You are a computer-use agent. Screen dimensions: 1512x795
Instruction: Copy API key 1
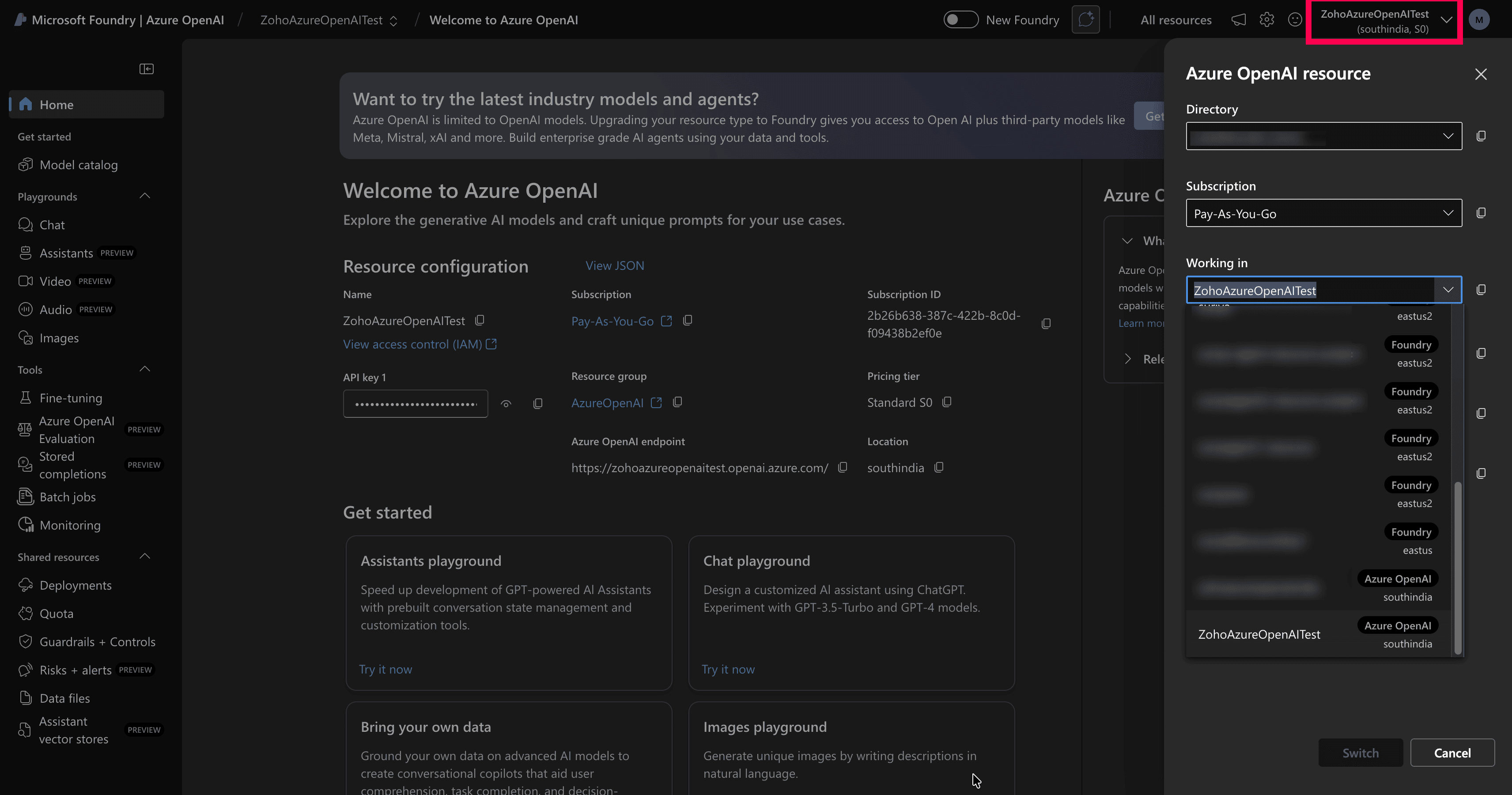(x=537, y=404)
